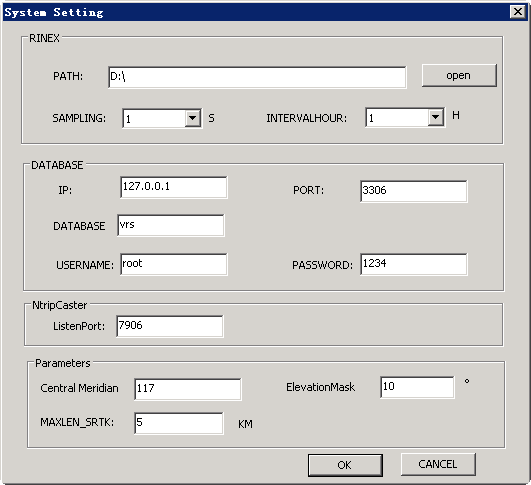Click the RINEX group box label
This screenshot has width=531, height=485.
click(44, 38)
